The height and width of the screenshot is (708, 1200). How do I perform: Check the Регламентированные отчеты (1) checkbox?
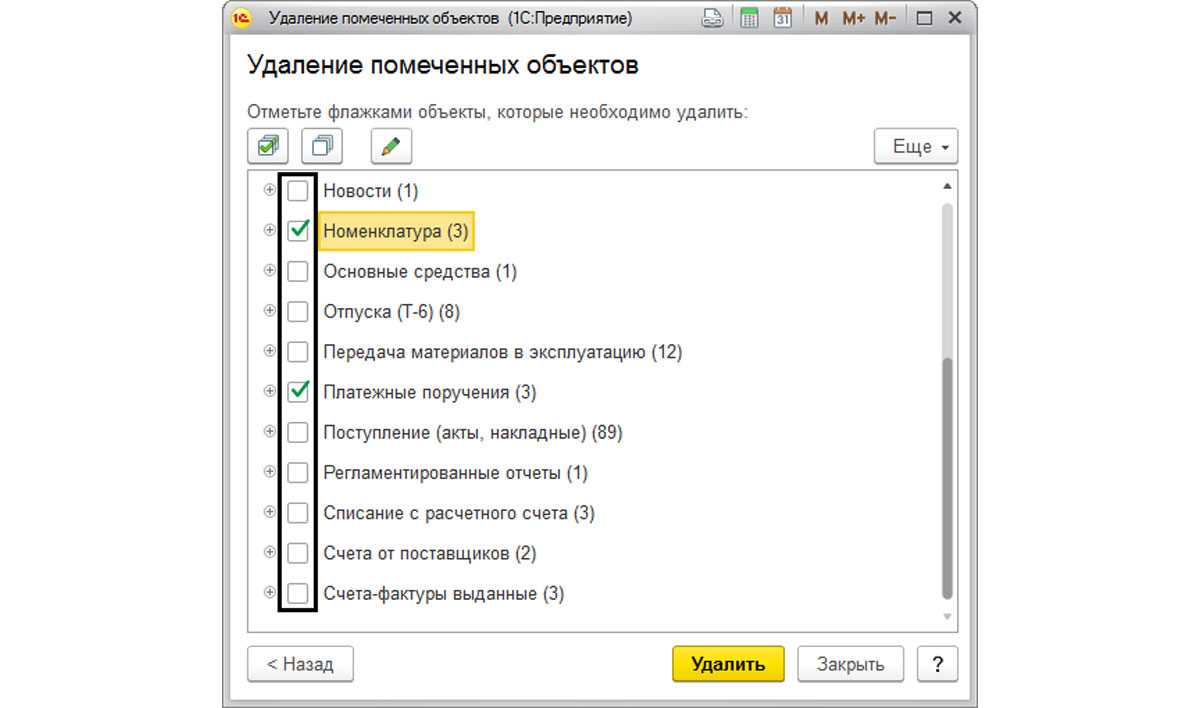point(298,472)
